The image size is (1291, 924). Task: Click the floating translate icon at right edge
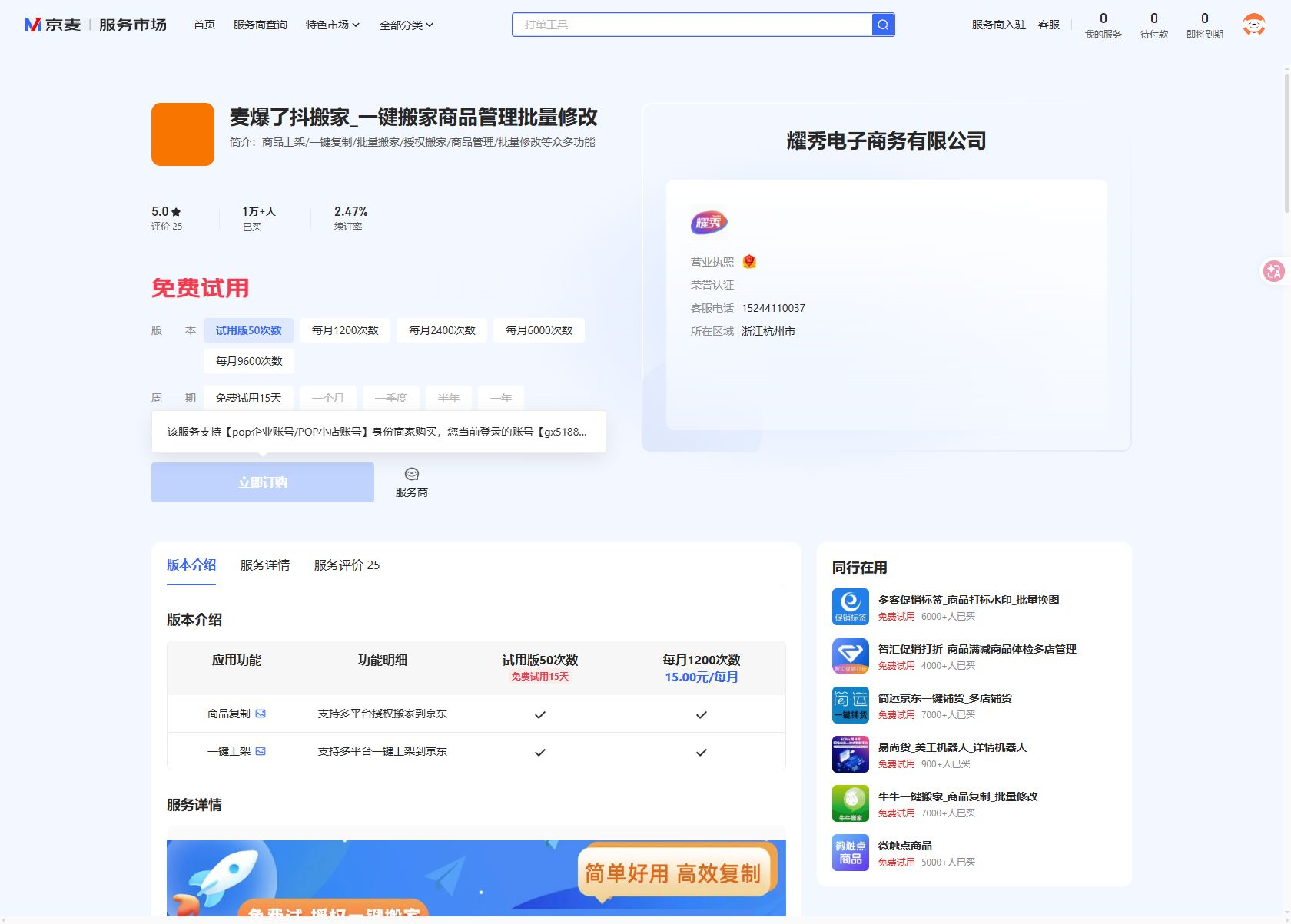pyautogui.click(x=1274, y=270)
